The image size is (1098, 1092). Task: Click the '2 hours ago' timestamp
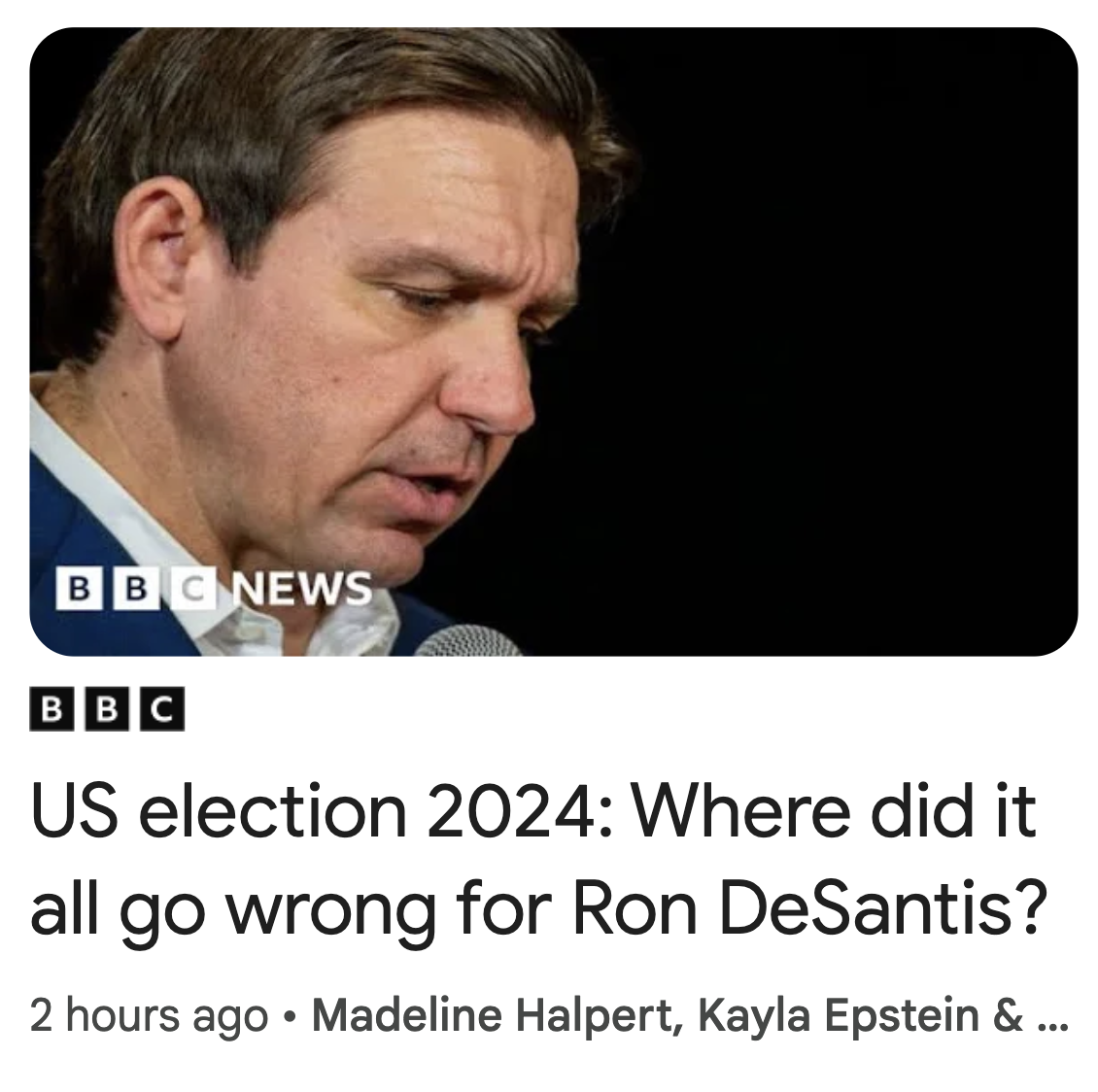pyautogui.click(x=149, y=1015)
